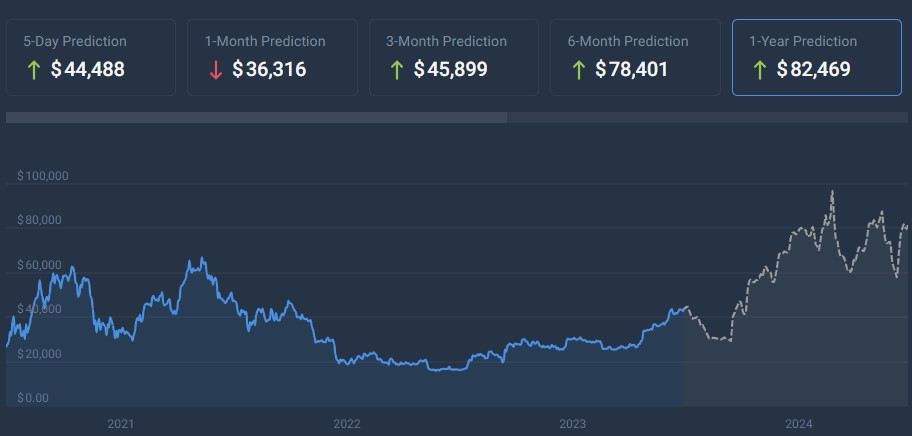Click the $82,469 predicted price value

tap(814, 70)
